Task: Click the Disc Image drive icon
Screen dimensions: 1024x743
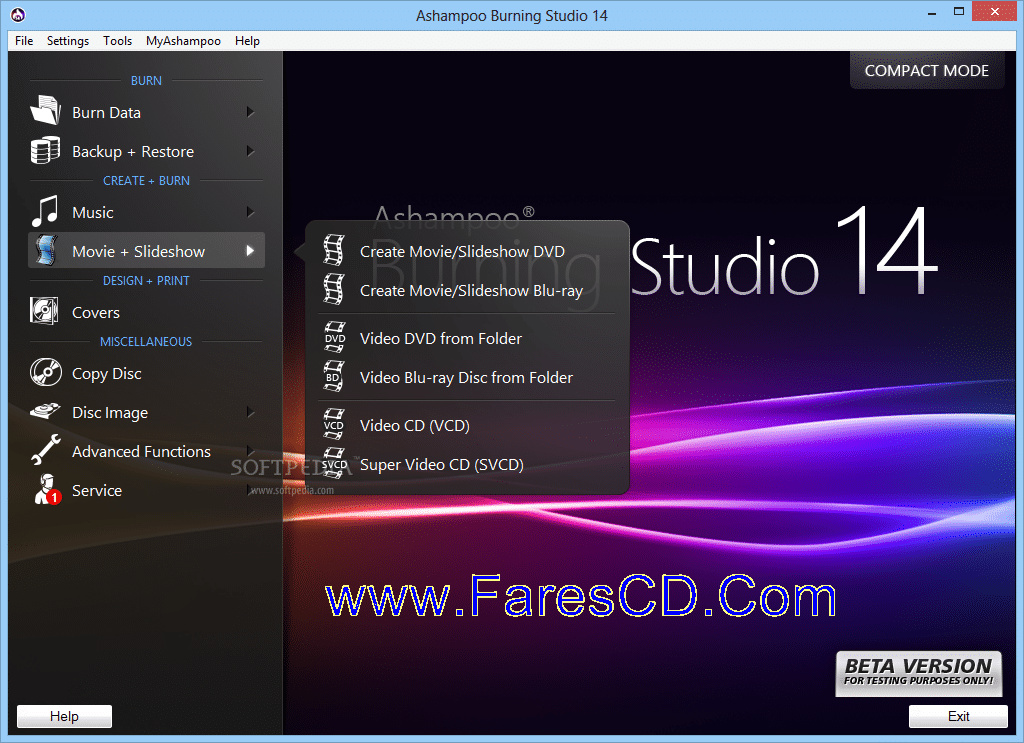Action: click(45, 411)
